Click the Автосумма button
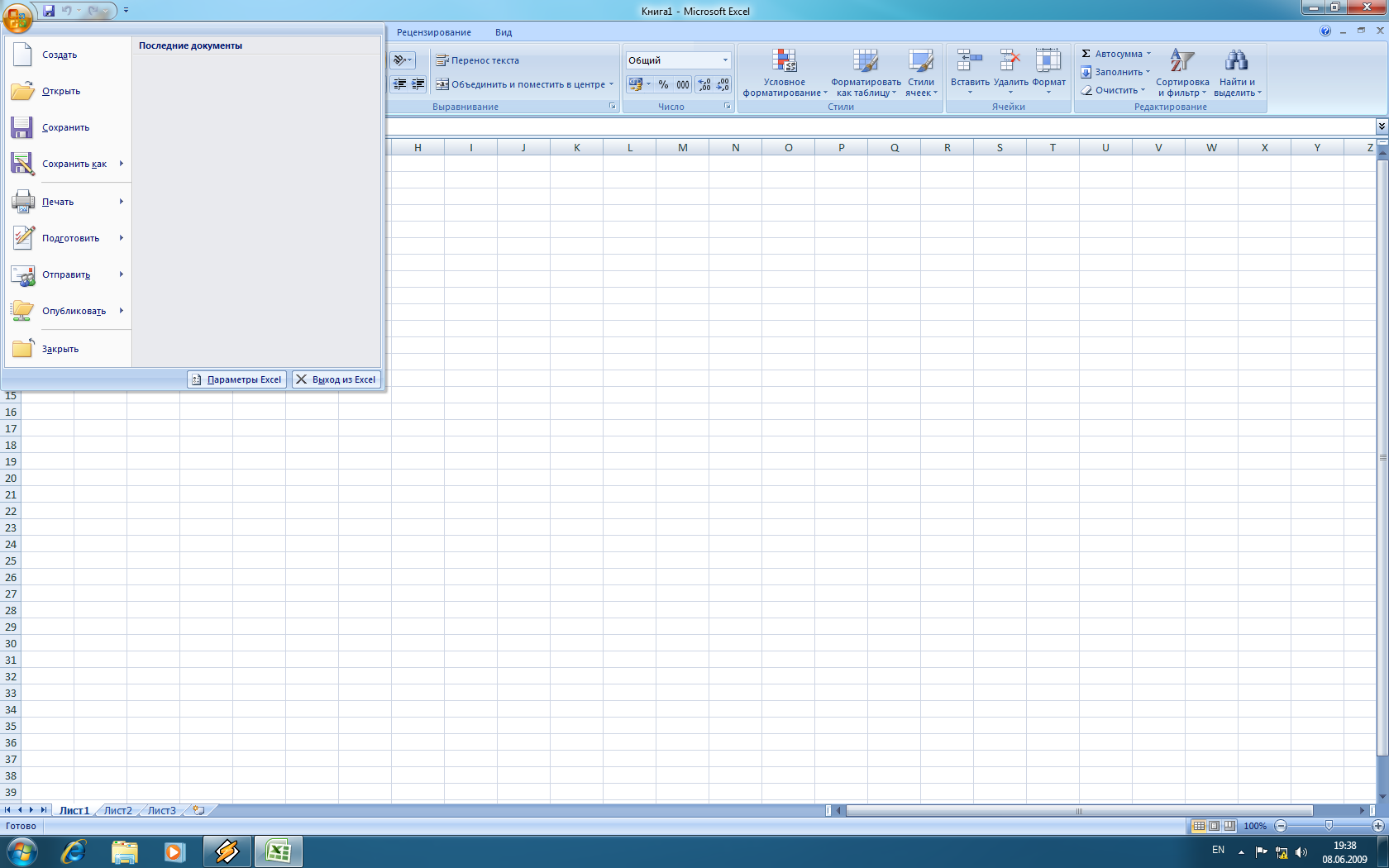 (x=1111, y=54)
